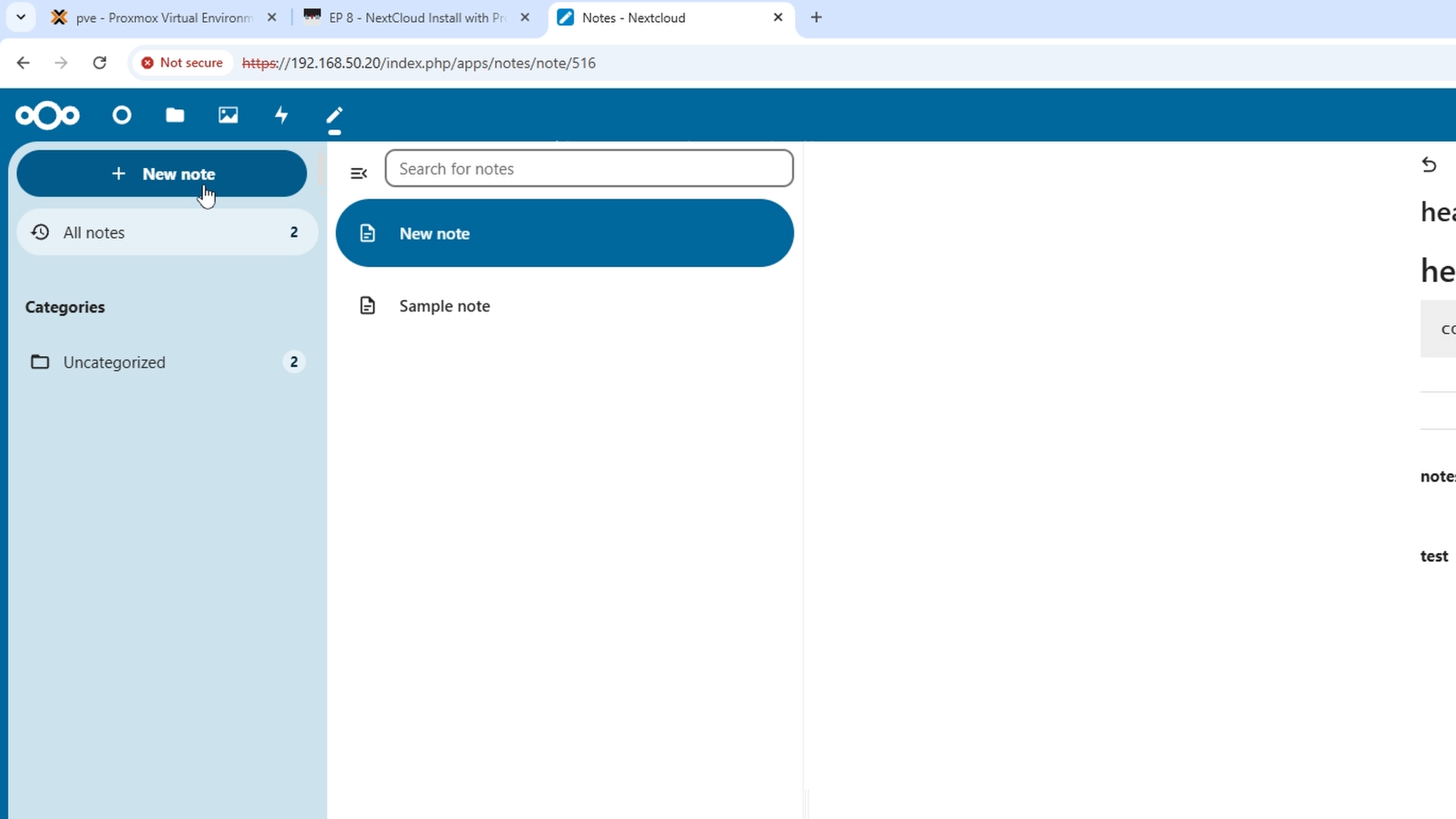1456x819 pixels.
Task: Select the Notes - Nextcloud tab
Action: pos(671,18)
